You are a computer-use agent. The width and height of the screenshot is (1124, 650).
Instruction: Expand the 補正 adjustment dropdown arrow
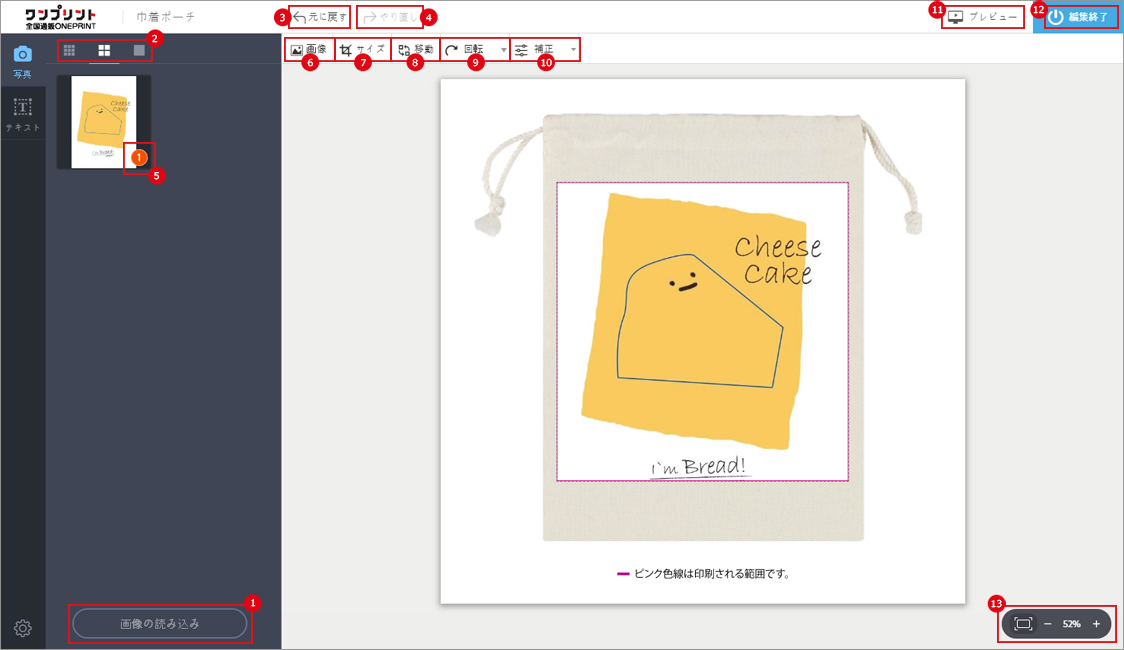[573, 49]
